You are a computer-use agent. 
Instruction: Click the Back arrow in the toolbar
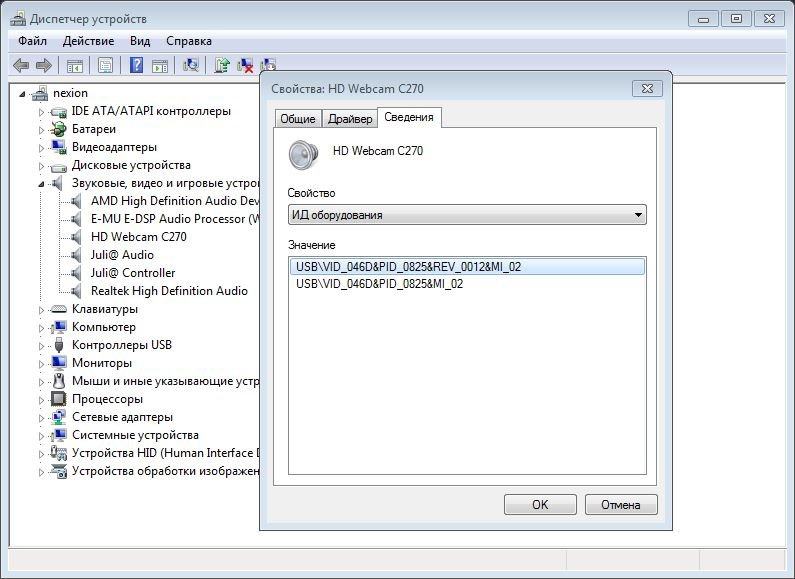(x=20, y=66)
